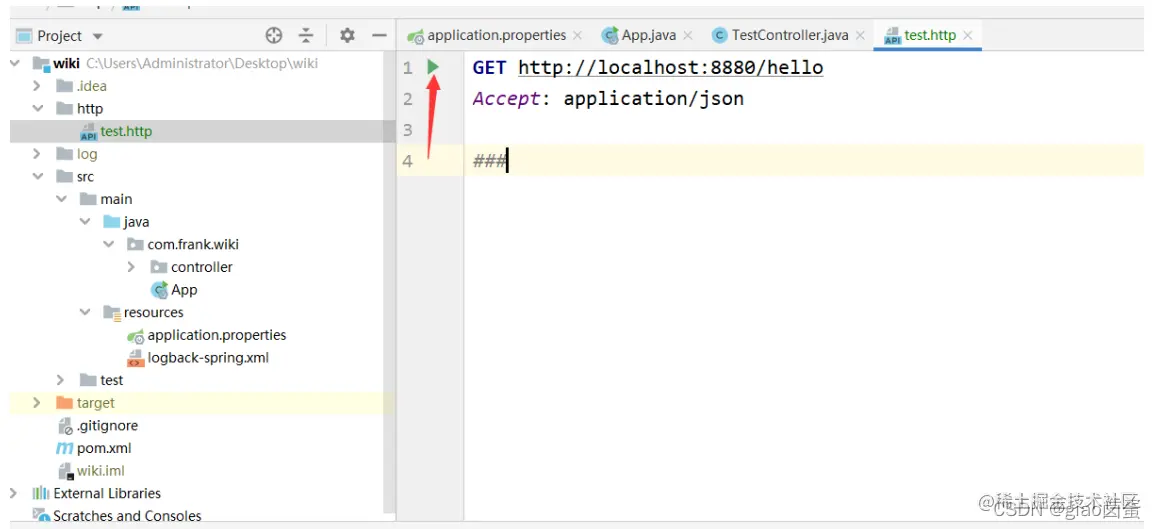
Task: Open the http://localhost:8880/hello URL link
Action: (670, 68)
